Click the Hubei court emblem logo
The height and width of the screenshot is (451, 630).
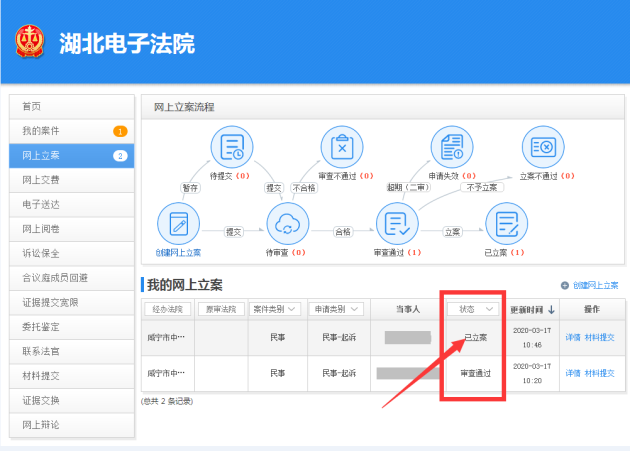point(31,42)
